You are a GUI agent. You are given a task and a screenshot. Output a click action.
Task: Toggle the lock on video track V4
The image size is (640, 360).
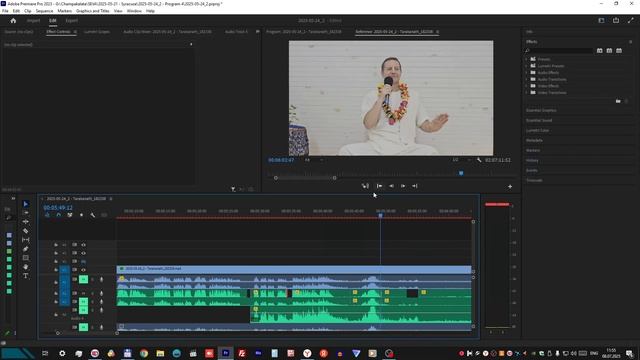[56, 245]
